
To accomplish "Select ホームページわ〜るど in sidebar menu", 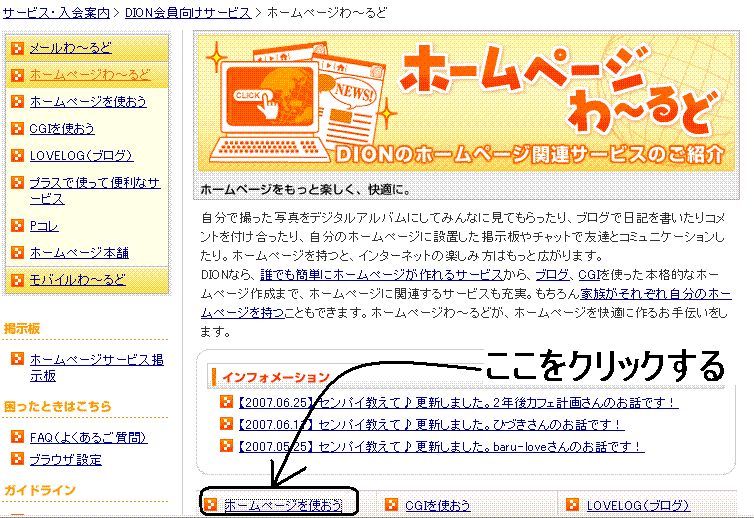I will [90, 75].
